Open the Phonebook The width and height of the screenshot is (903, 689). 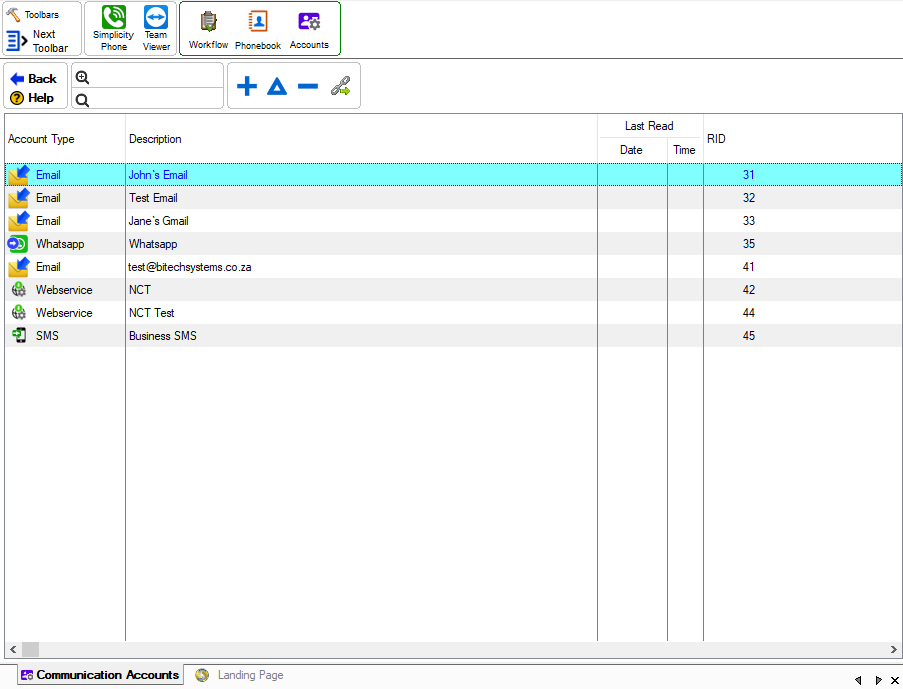pyautogui.click(x=257, y=28)
